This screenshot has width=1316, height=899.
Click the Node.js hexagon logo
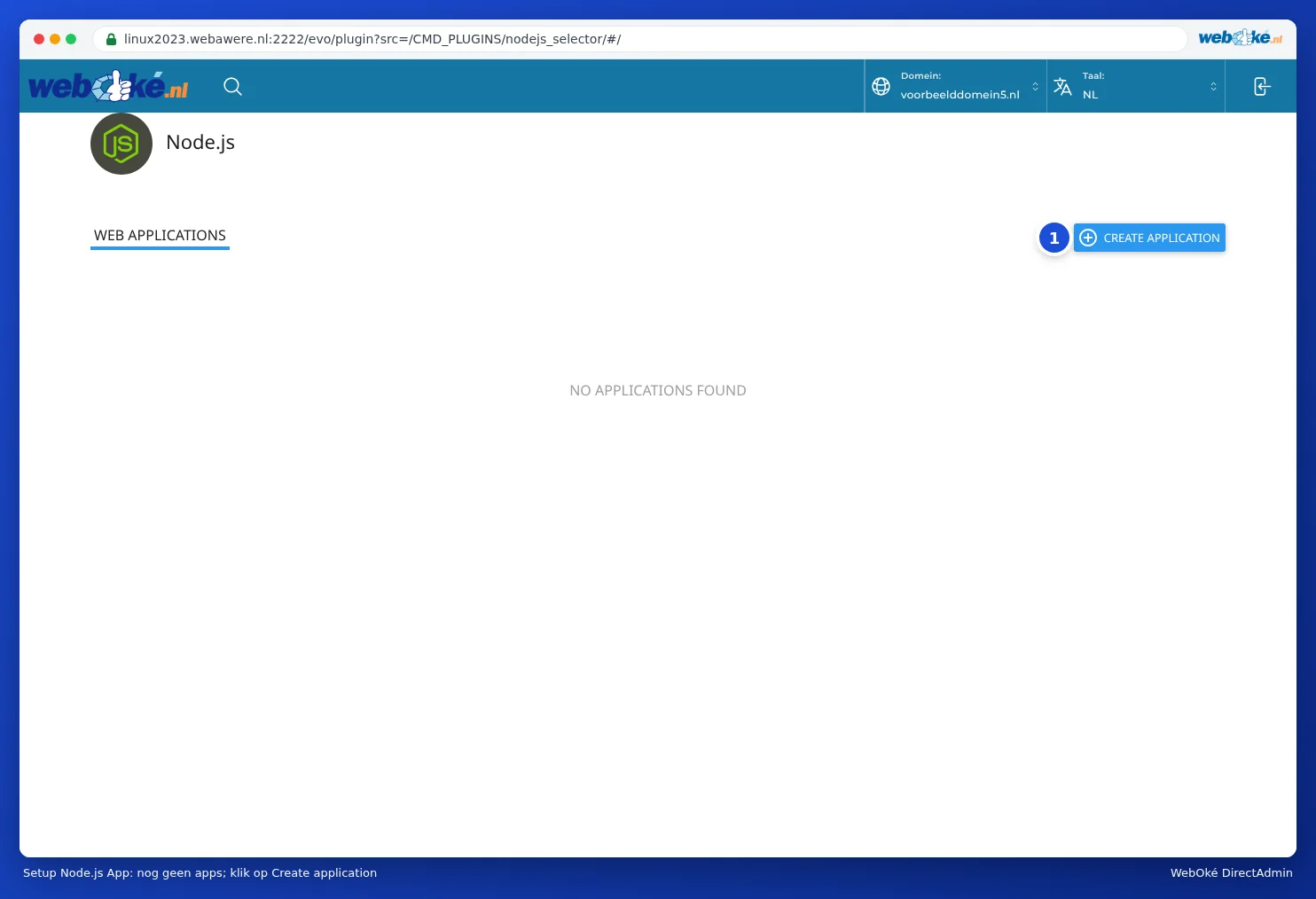pos(121,144)
